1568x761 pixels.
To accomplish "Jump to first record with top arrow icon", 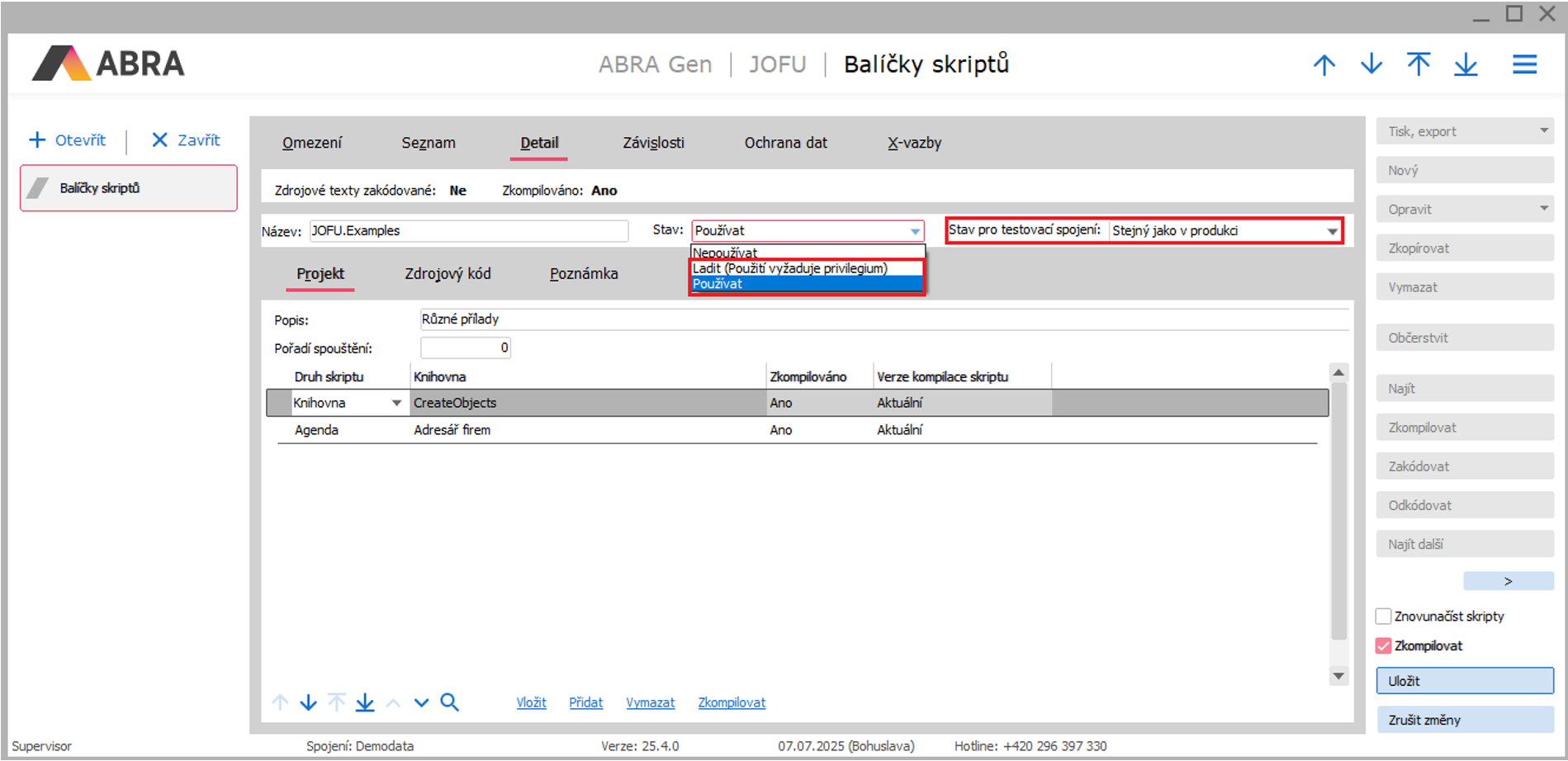I will (x=1419, y=64).
